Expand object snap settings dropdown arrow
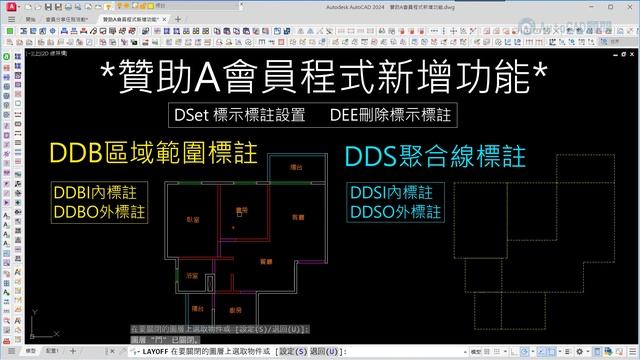Screen dimensions: 640x360 (x=560, y=351)
